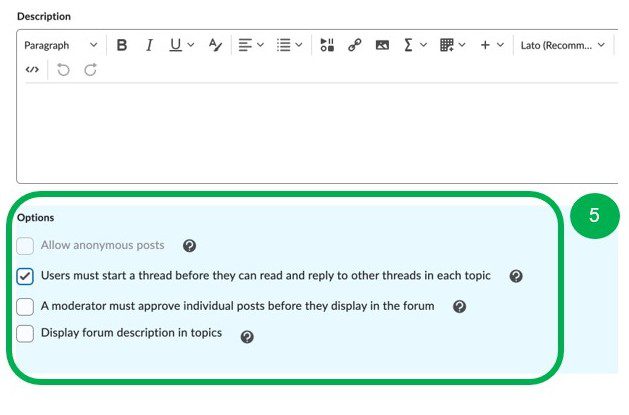Viewport: 629px width, 415px height.
Task: Enable Allow anonymous posts checkbox
Action: click(25, 246)
